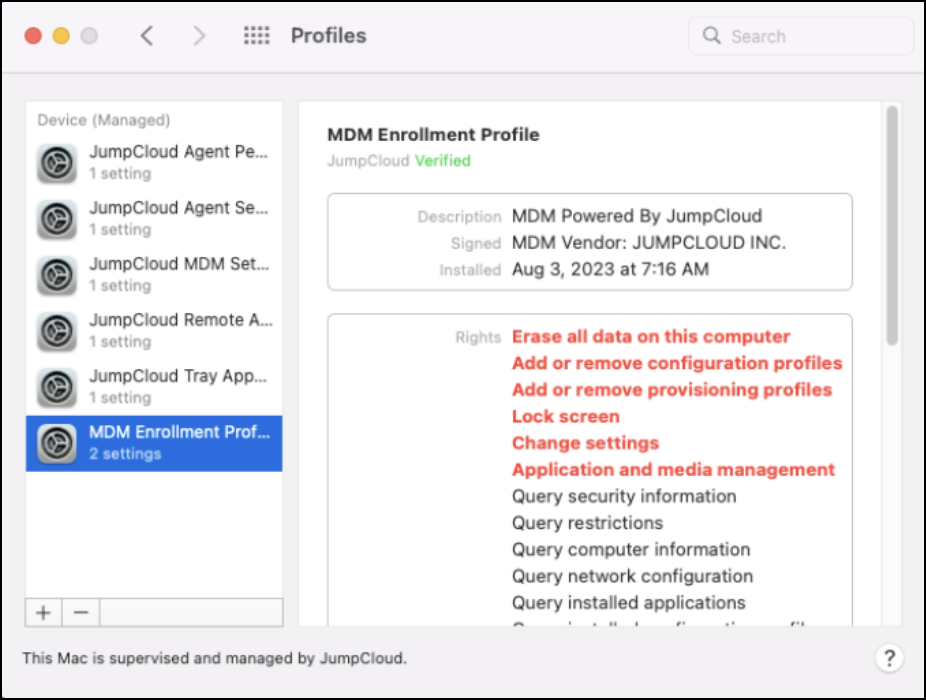Click the back navigation arrow

(147, 36)
